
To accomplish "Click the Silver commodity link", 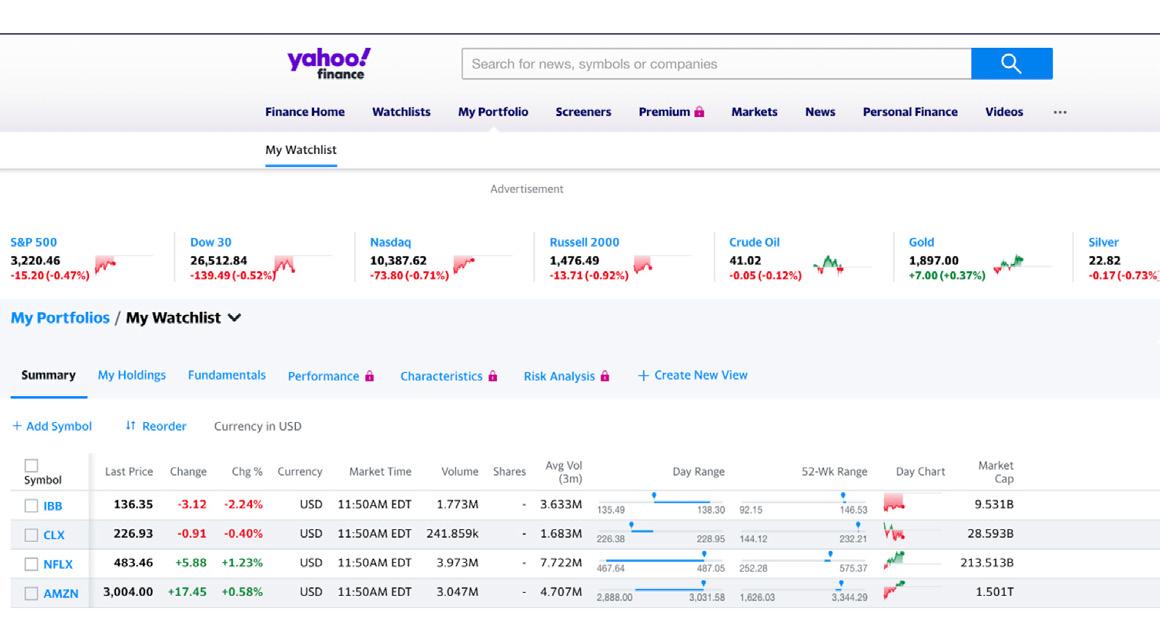I will tap(1103, 242).
